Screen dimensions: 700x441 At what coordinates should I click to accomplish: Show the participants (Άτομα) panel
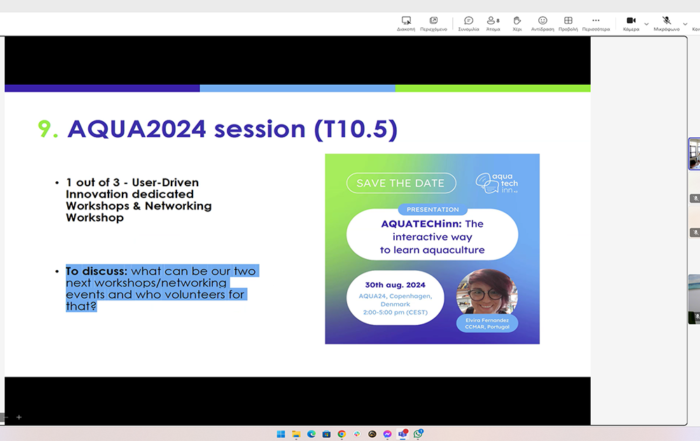[x=493, y=21]
